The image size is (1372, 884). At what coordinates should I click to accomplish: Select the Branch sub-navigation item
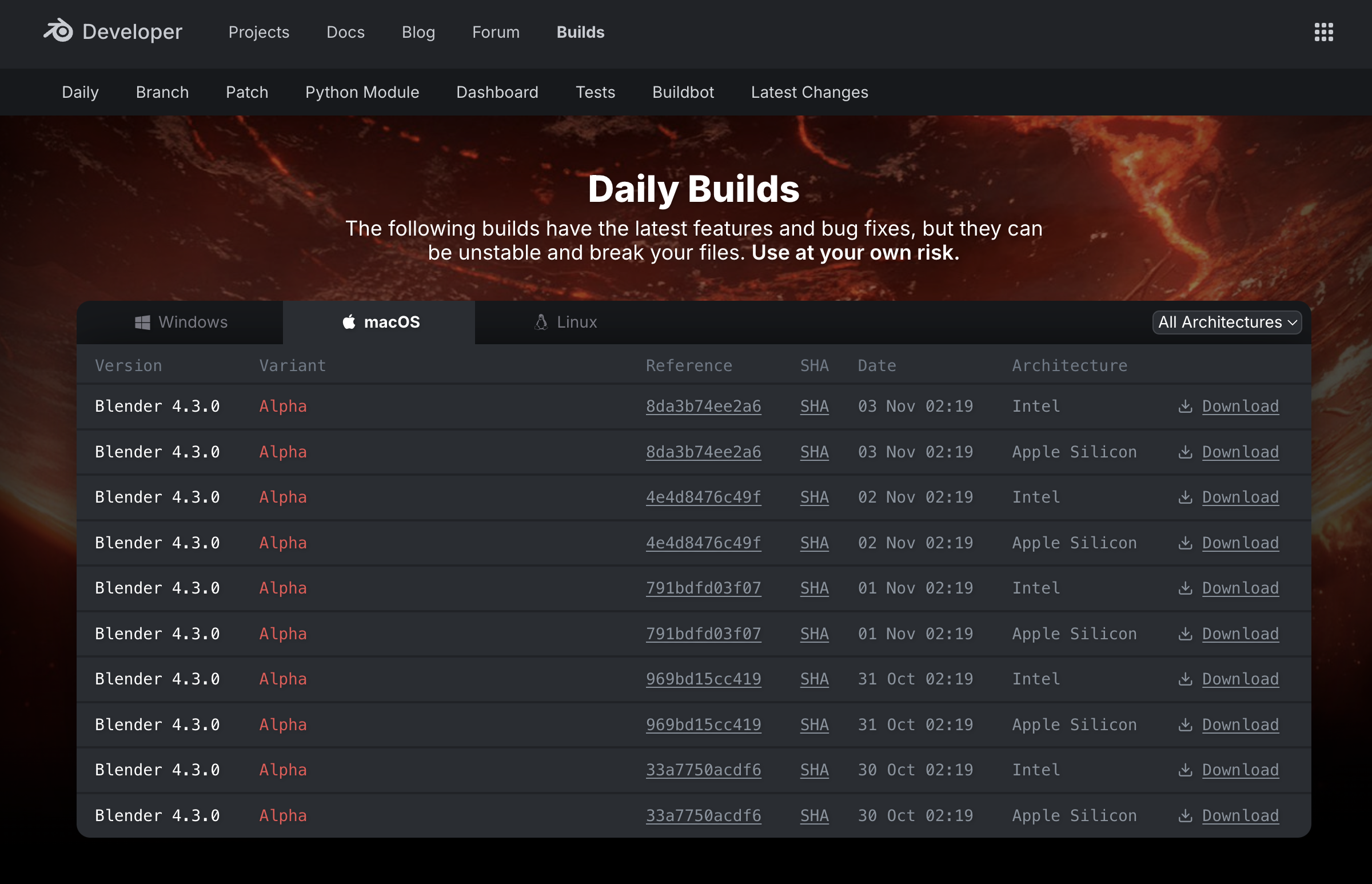(x=162, y=93)
